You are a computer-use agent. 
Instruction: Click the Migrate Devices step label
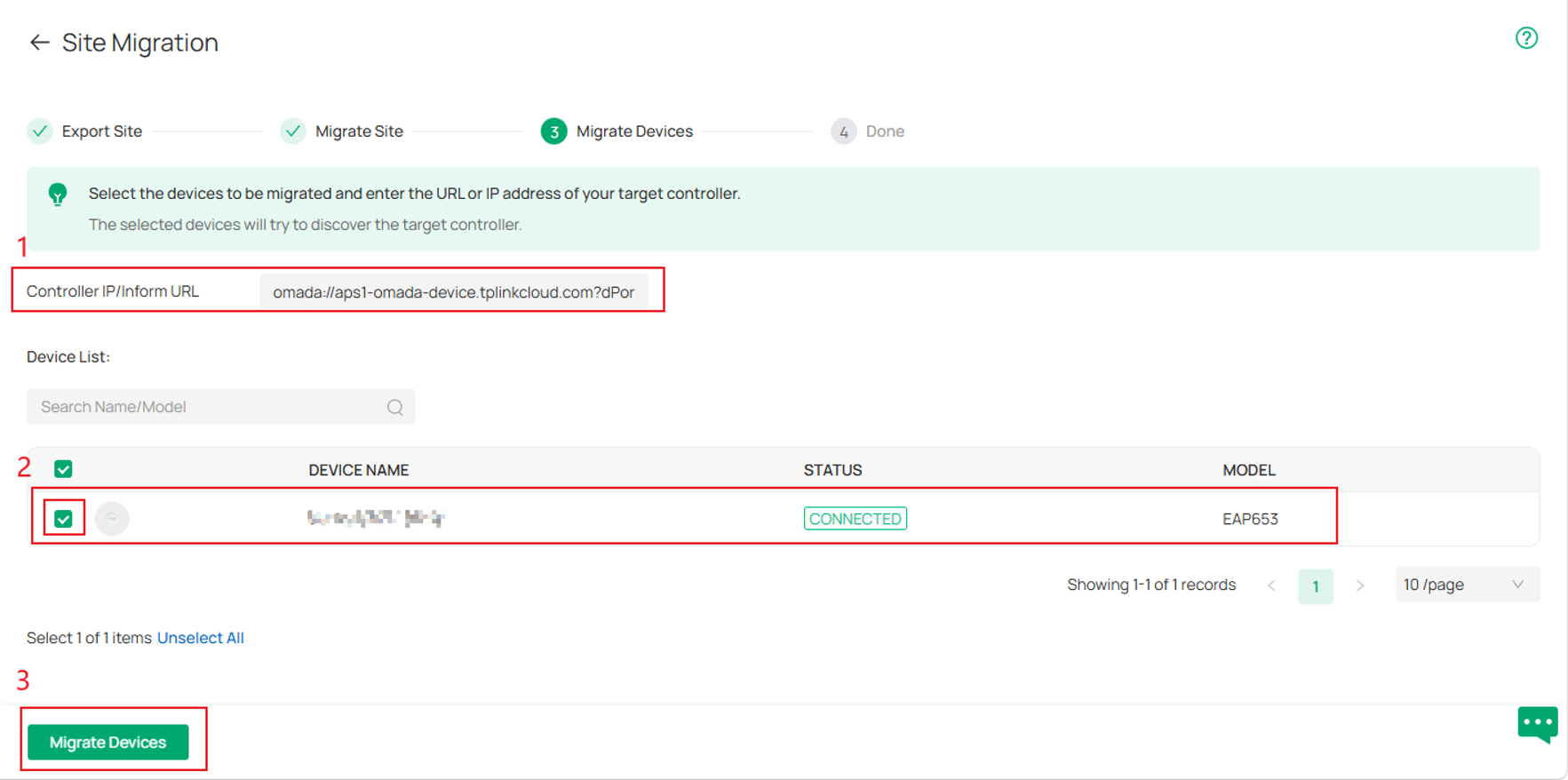pos(634,131)
